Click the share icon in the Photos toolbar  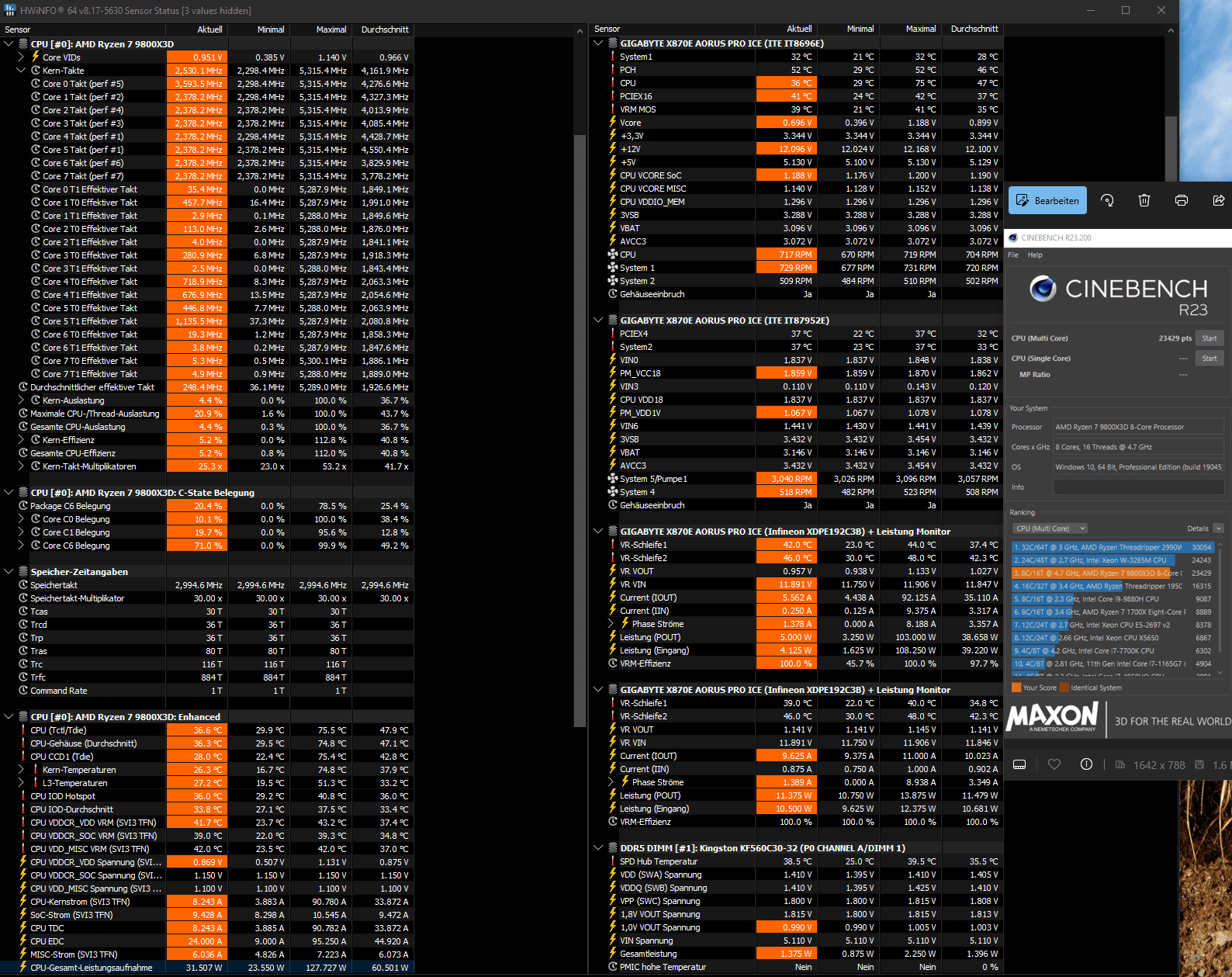[x=1218, y=200]
